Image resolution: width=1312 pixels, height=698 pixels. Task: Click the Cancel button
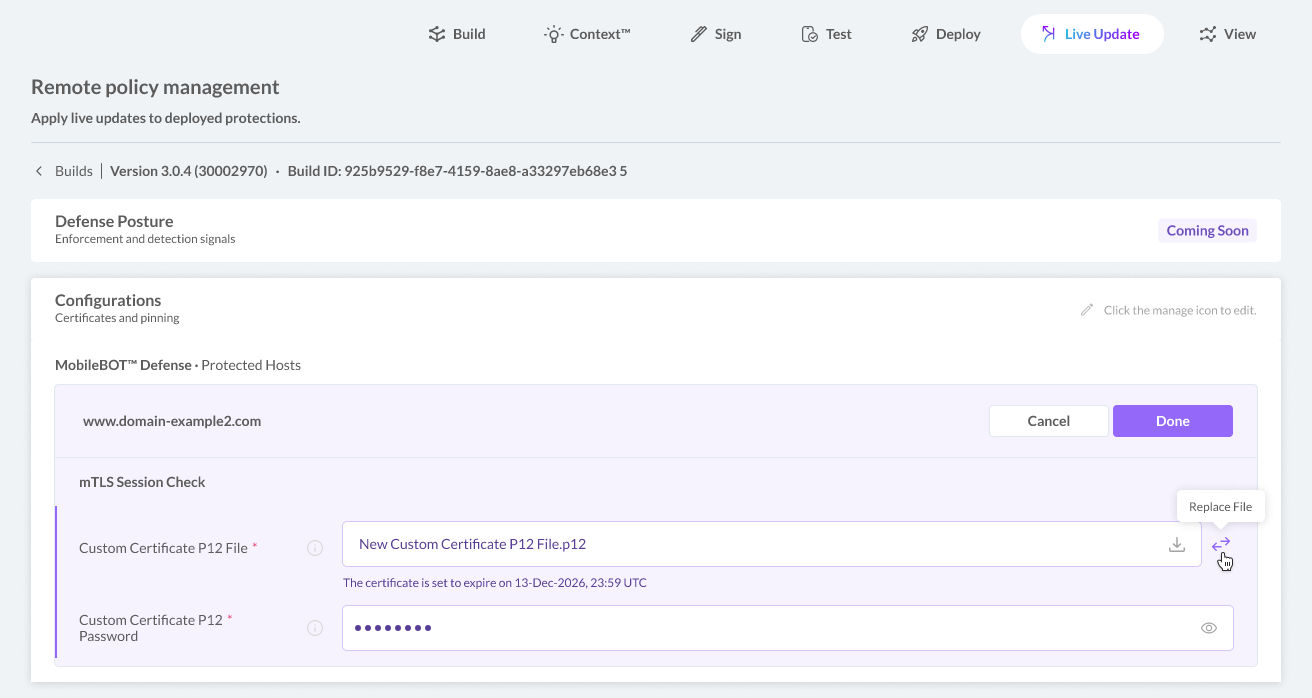(1049, 421)
